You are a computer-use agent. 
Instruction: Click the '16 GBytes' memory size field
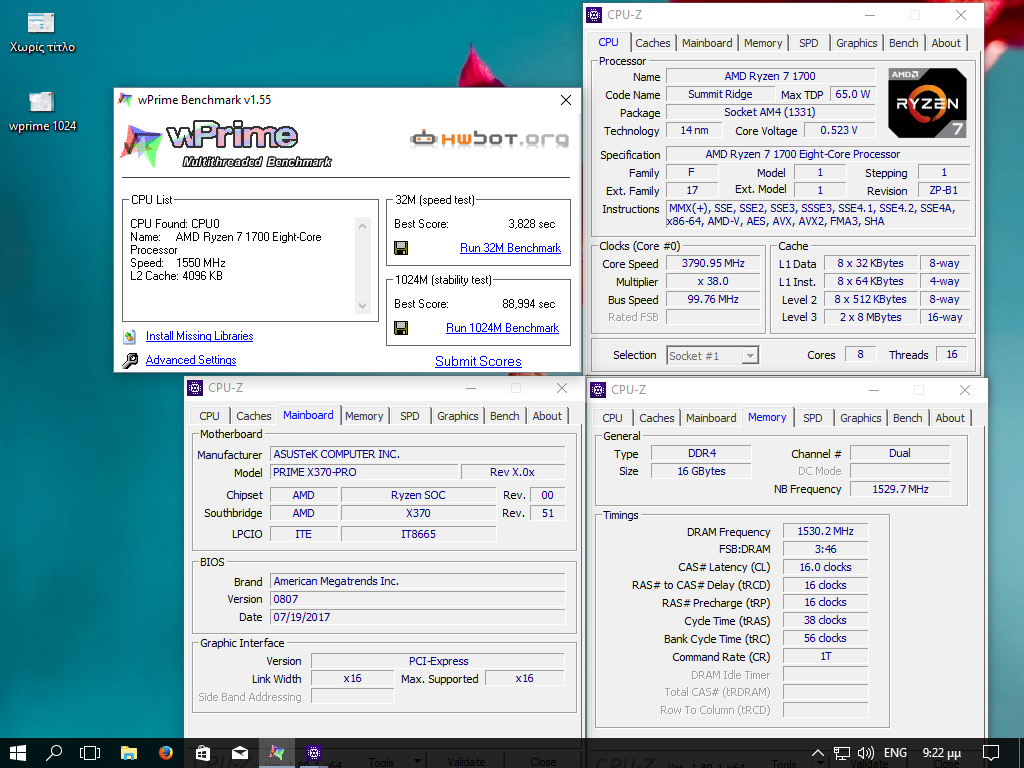(701, 472)
